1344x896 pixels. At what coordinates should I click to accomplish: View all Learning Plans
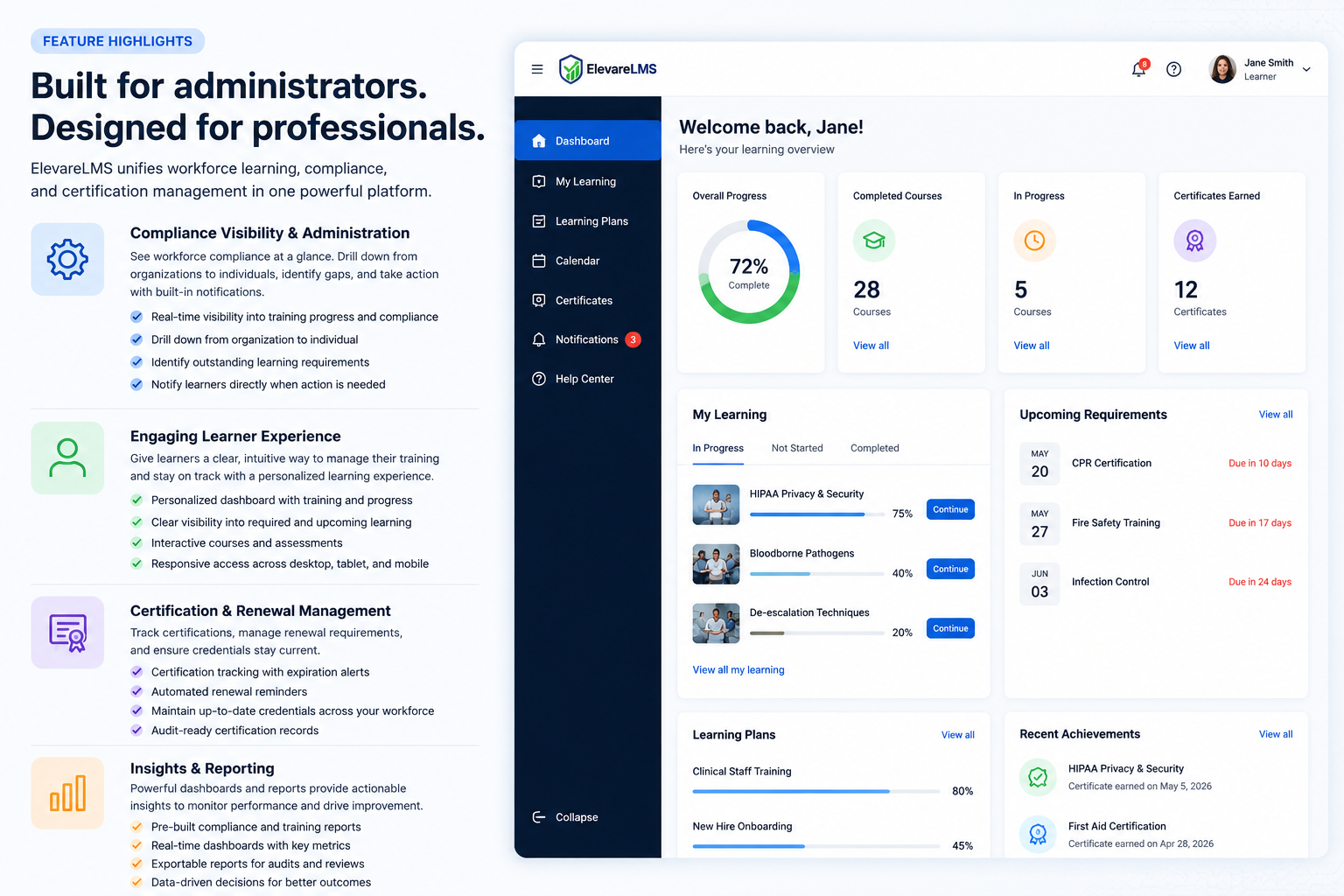[x=958, y=735]
